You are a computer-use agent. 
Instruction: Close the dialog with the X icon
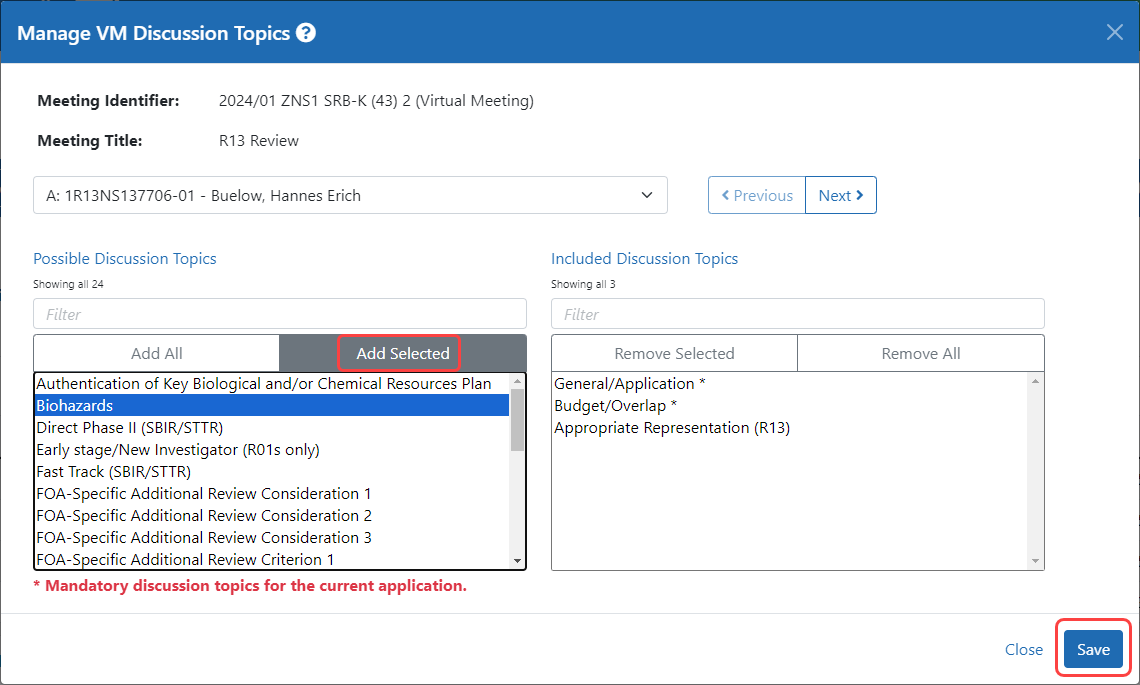(1115, 32)
